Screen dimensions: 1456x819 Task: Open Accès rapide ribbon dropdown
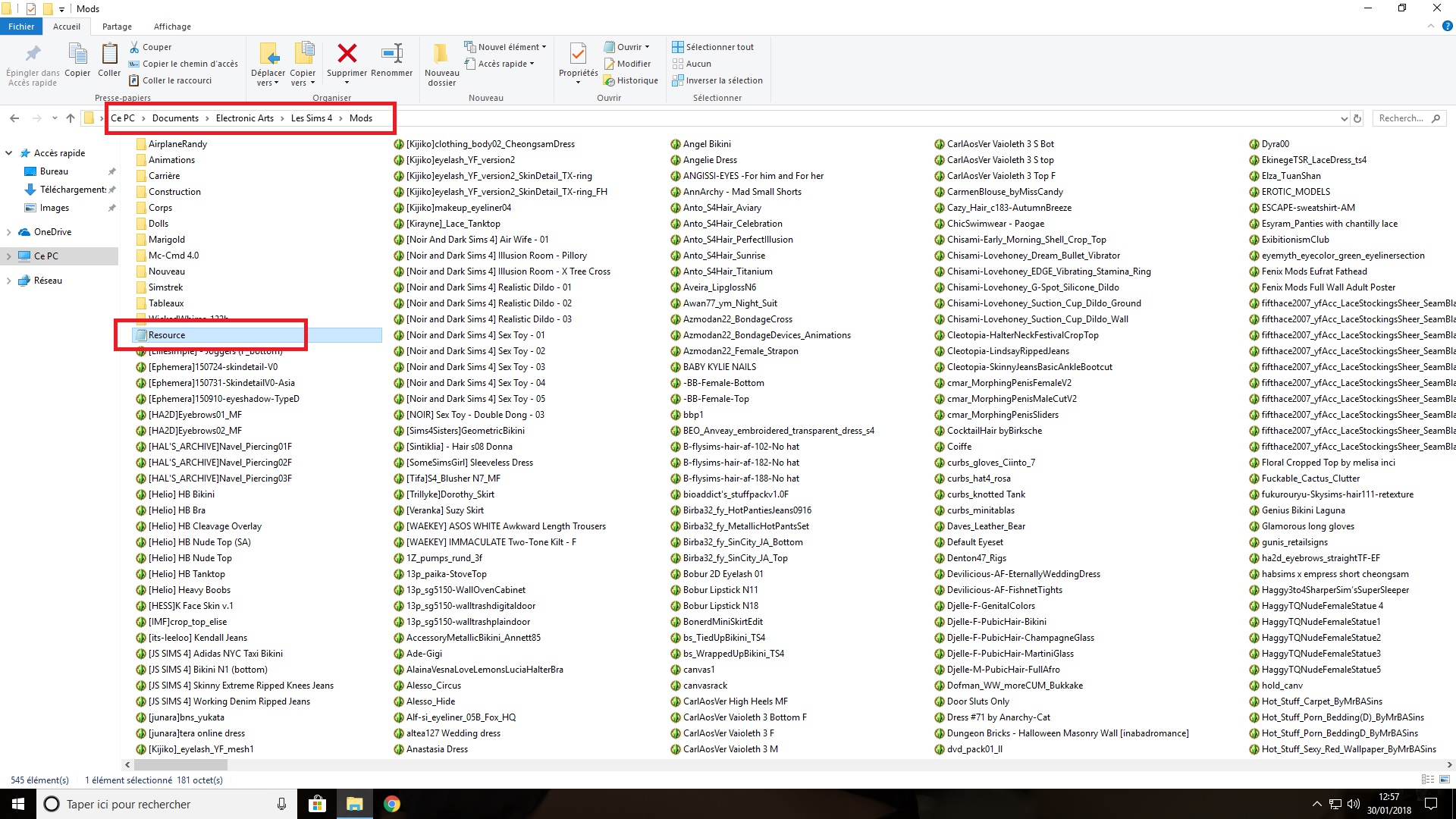499,64
